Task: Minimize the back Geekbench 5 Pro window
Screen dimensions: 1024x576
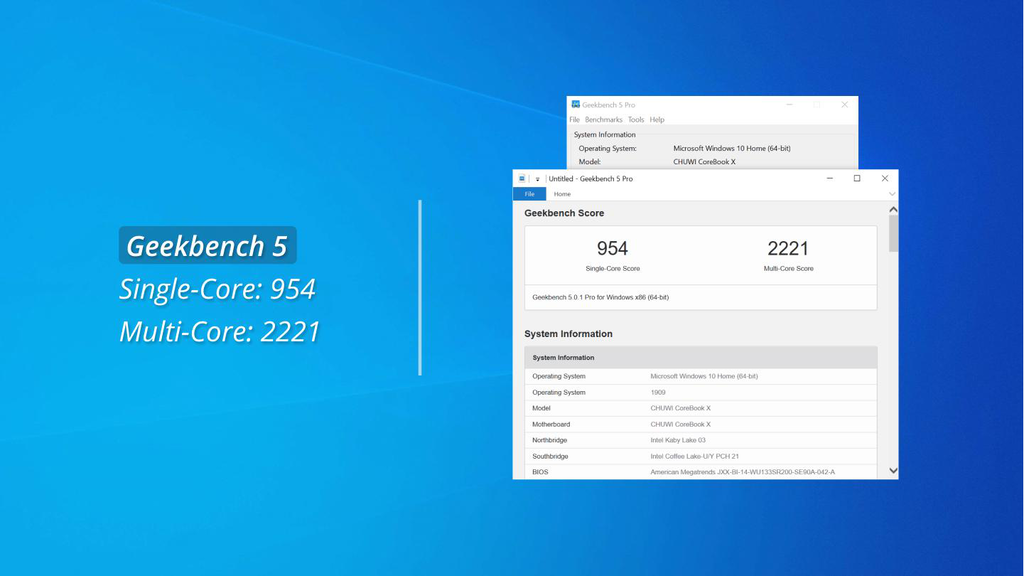Action: (790, 104)
